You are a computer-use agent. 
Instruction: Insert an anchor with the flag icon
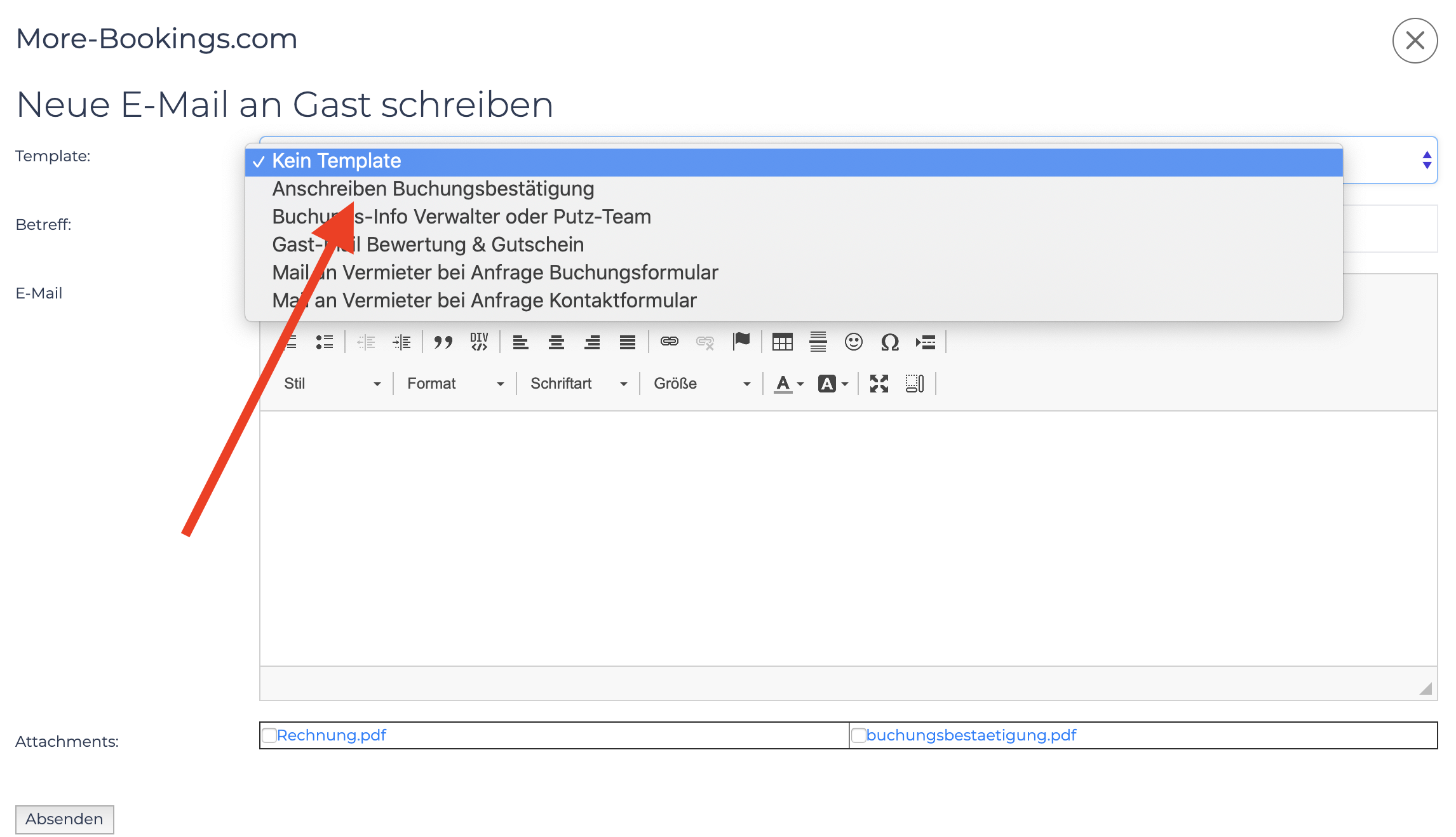point(741,342)
